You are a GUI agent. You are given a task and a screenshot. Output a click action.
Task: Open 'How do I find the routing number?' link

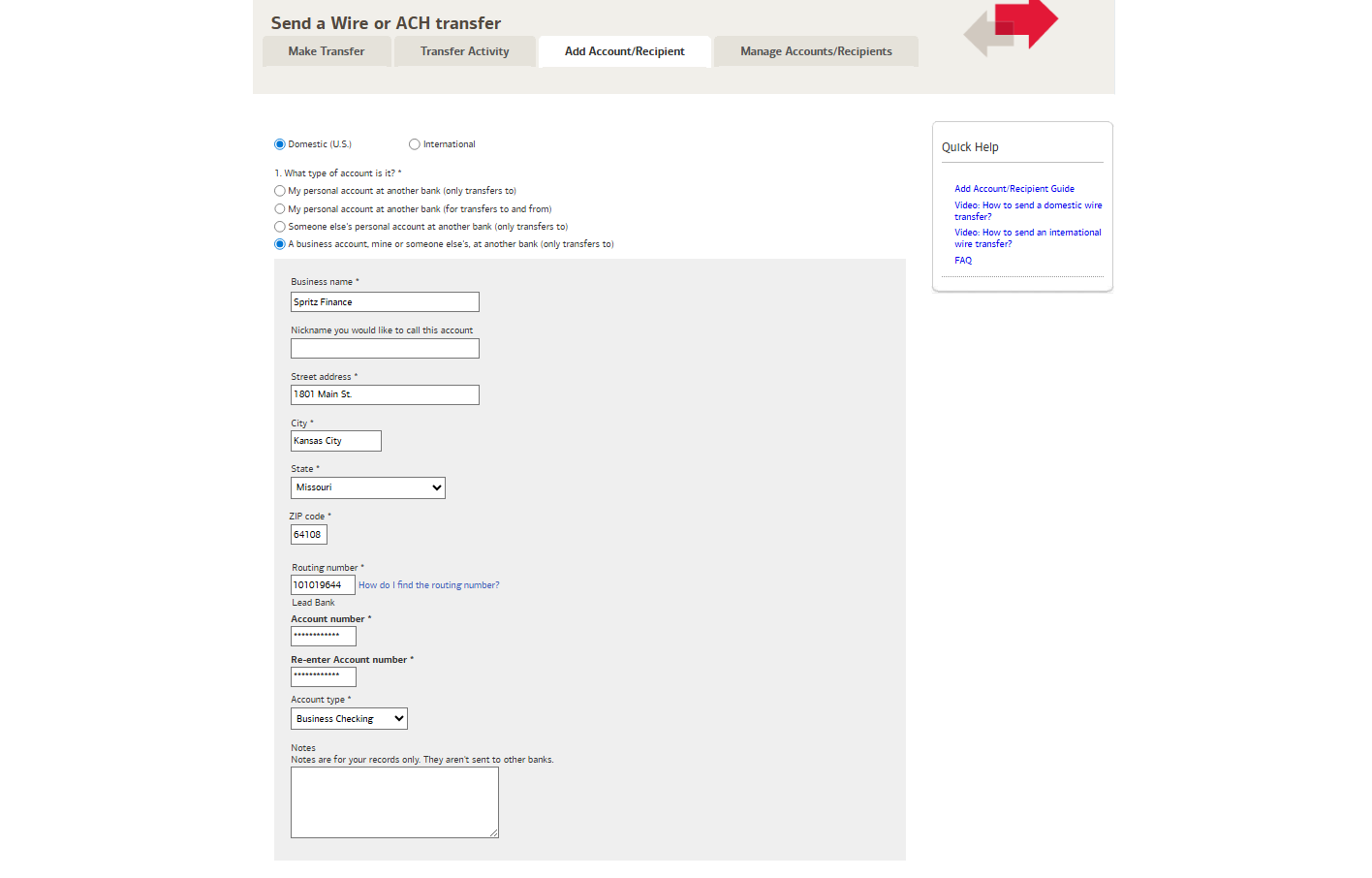pyautogui.click(x=429, y=585)
